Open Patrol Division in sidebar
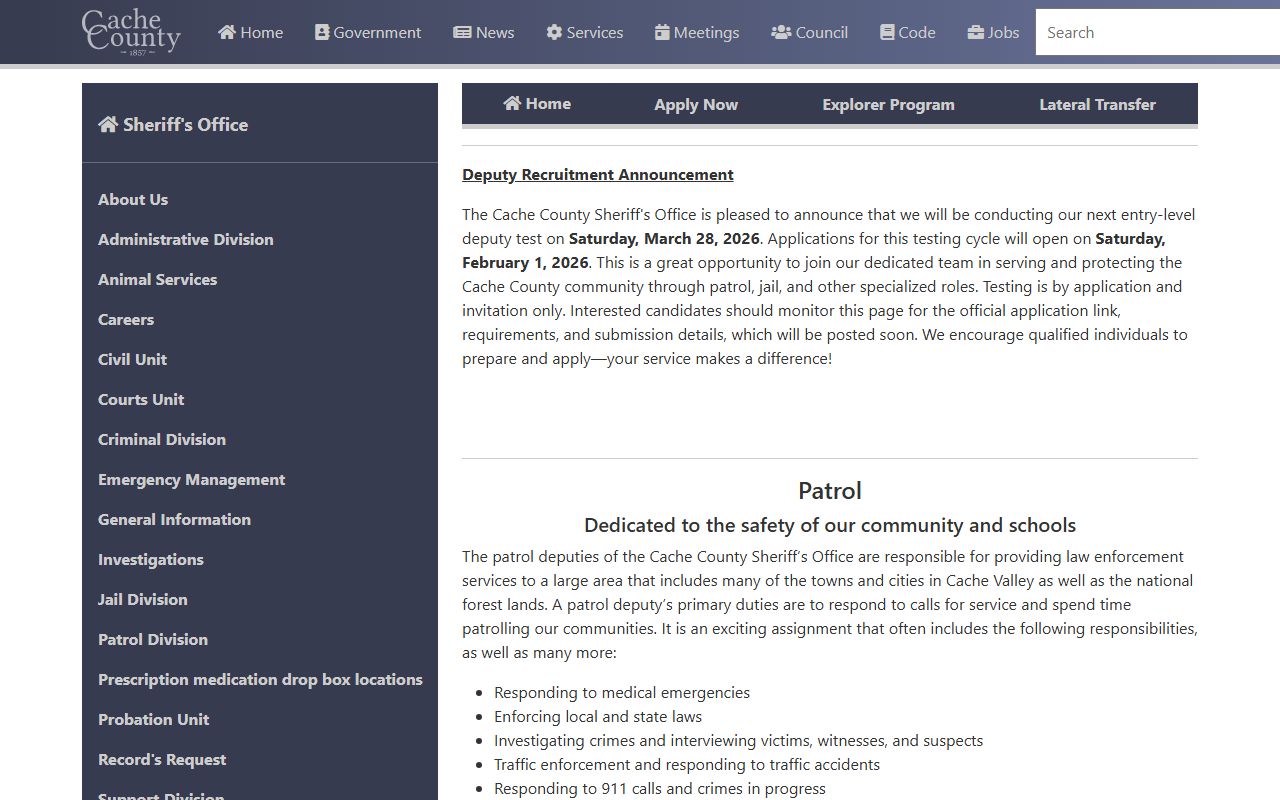Screen dimensions: 1280x800 tap(153, 639)
